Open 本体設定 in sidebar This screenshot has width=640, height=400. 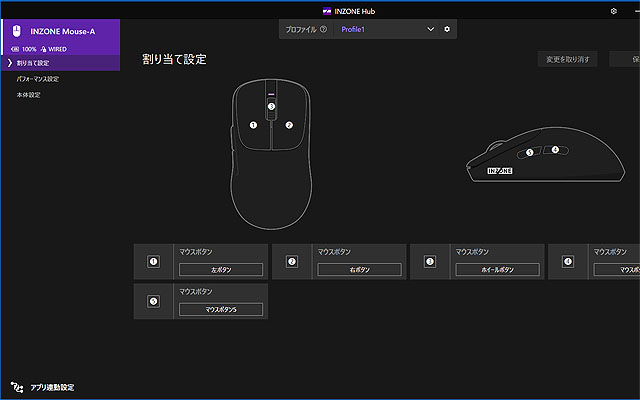click(28, 95)
